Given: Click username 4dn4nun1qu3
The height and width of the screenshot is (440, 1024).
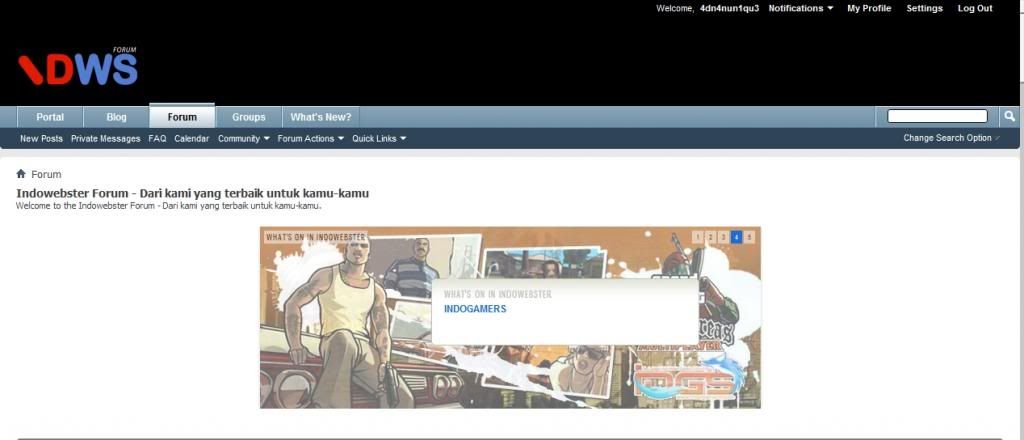Looking at the screenshot, I should 729,8.
